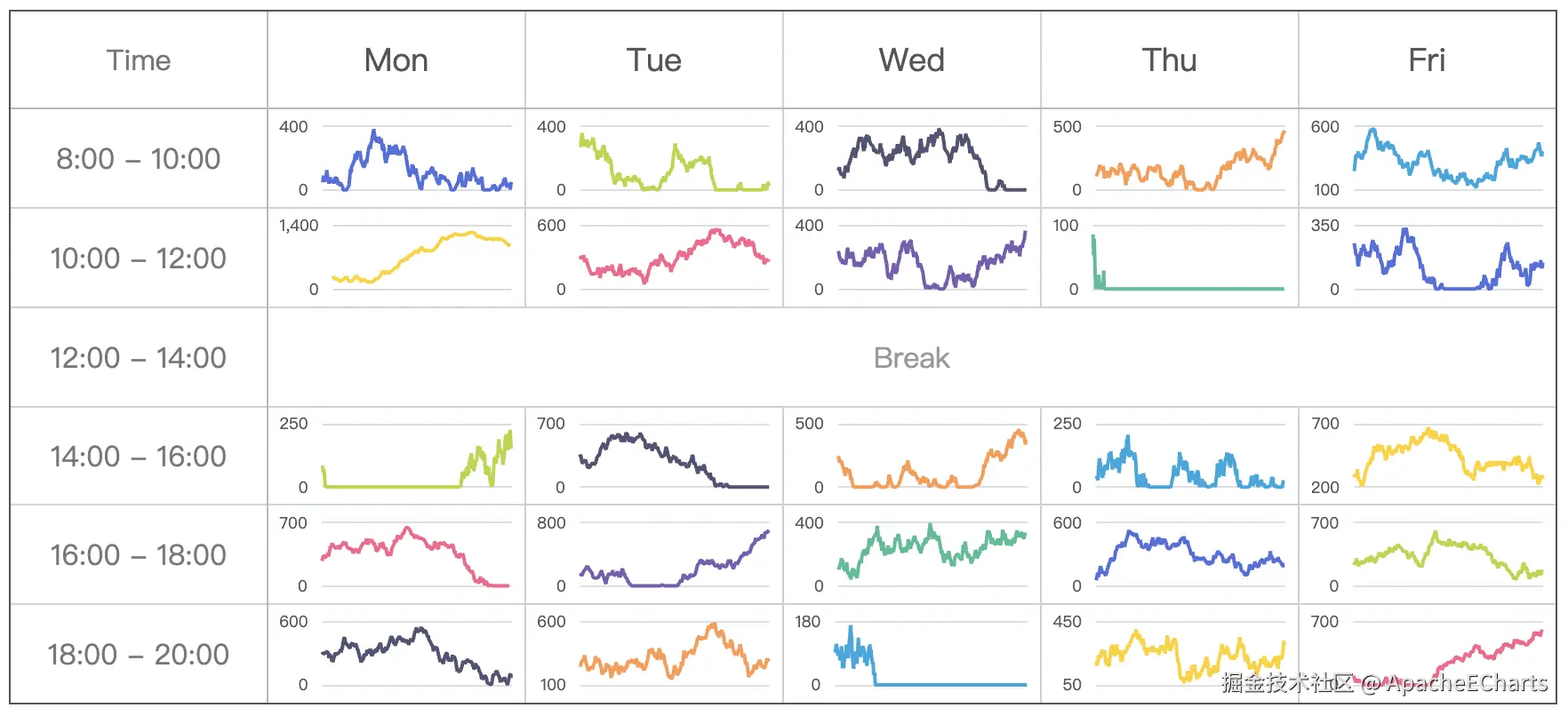The width and height of the screenshot is (1568, 716).
Task: Open Monday 10:00 – 12:00 yellow sparkline chart
Action: point(421,258)
